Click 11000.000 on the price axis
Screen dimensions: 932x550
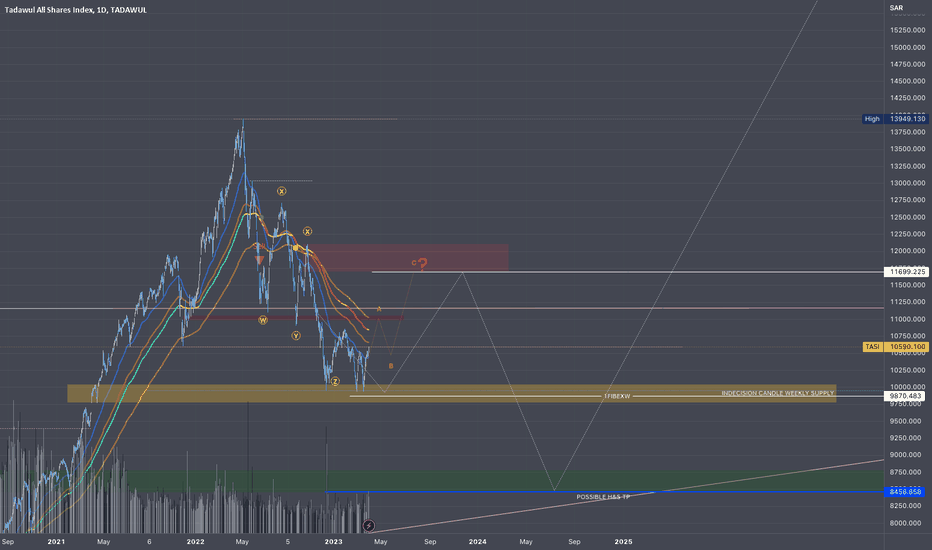coord(907,319)
